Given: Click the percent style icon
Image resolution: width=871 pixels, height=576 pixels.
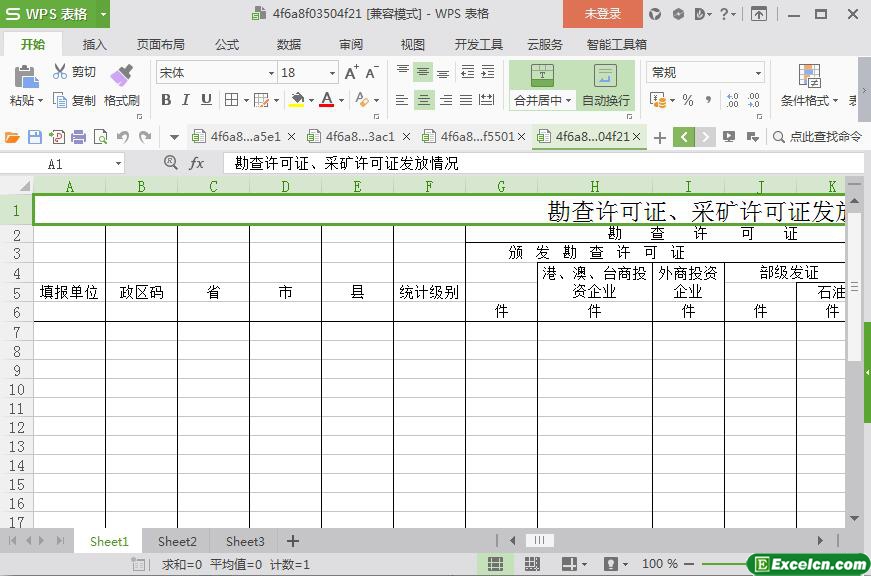Looking at the screenshot, I should [x=688, y=100].
